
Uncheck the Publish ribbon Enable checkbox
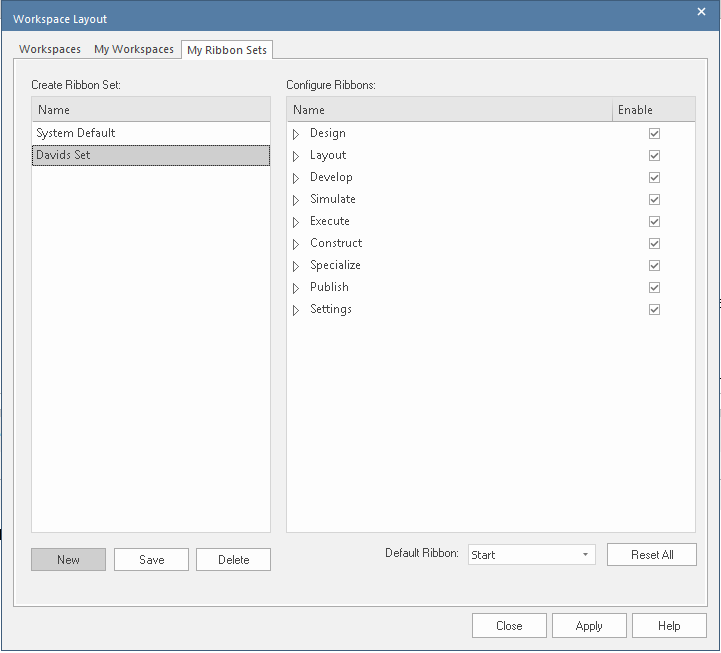tap(654, 288)
